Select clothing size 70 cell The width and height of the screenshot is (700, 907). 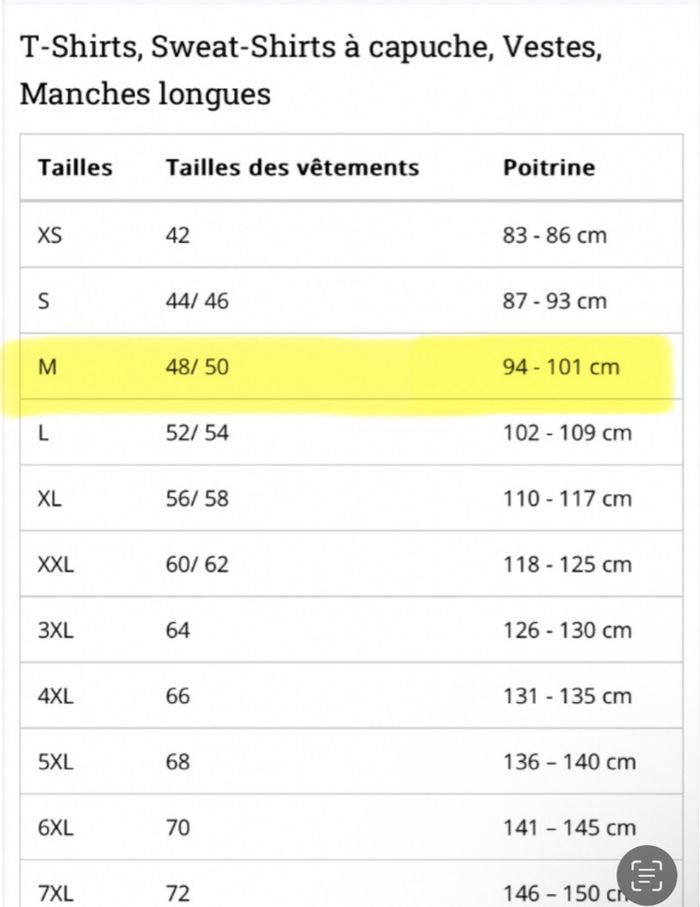click(178, 828)
